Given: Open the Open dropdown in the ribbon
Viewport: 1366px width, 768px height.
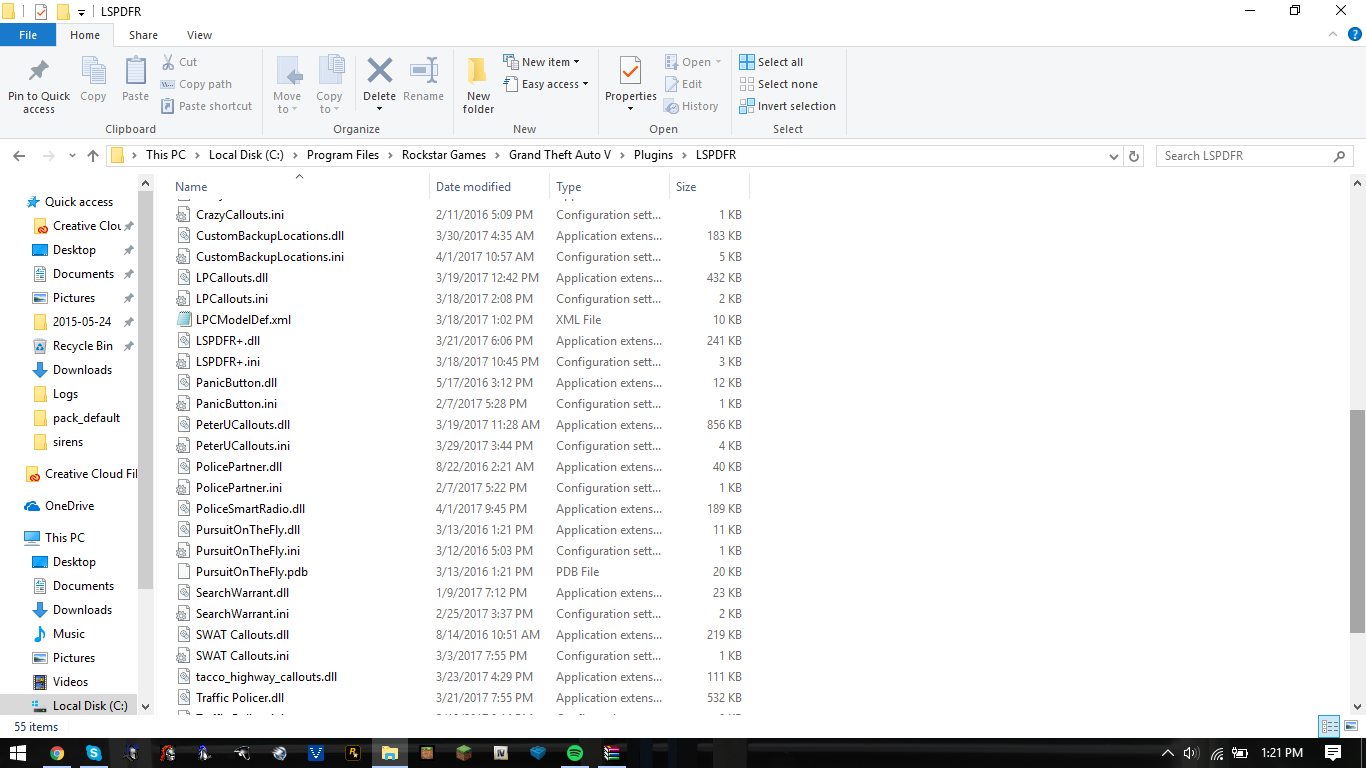Looking at the screenshot, I should coord(693,62).
